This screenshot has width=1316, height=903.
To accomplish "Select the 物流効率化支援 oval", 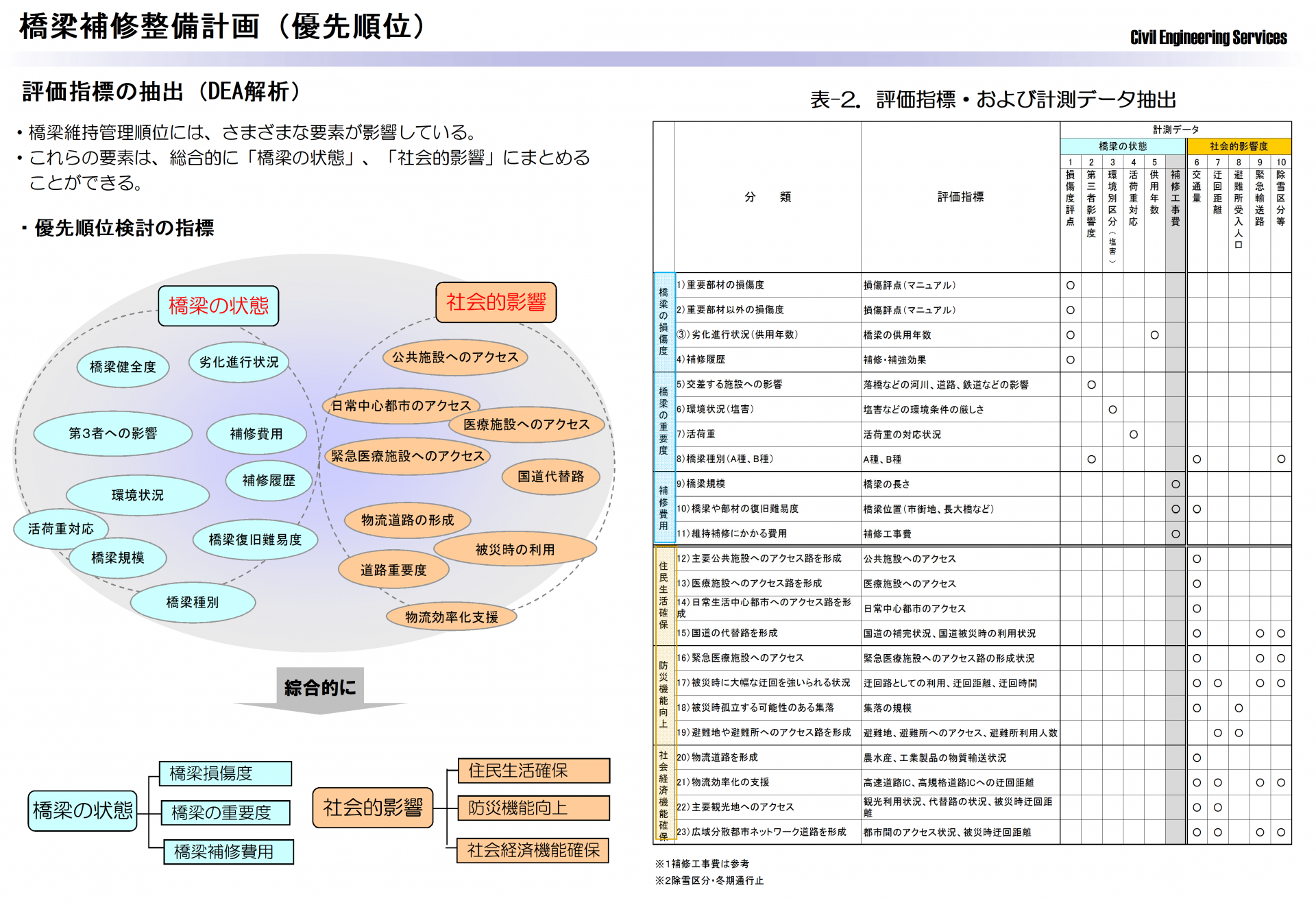I will [451, 617].
